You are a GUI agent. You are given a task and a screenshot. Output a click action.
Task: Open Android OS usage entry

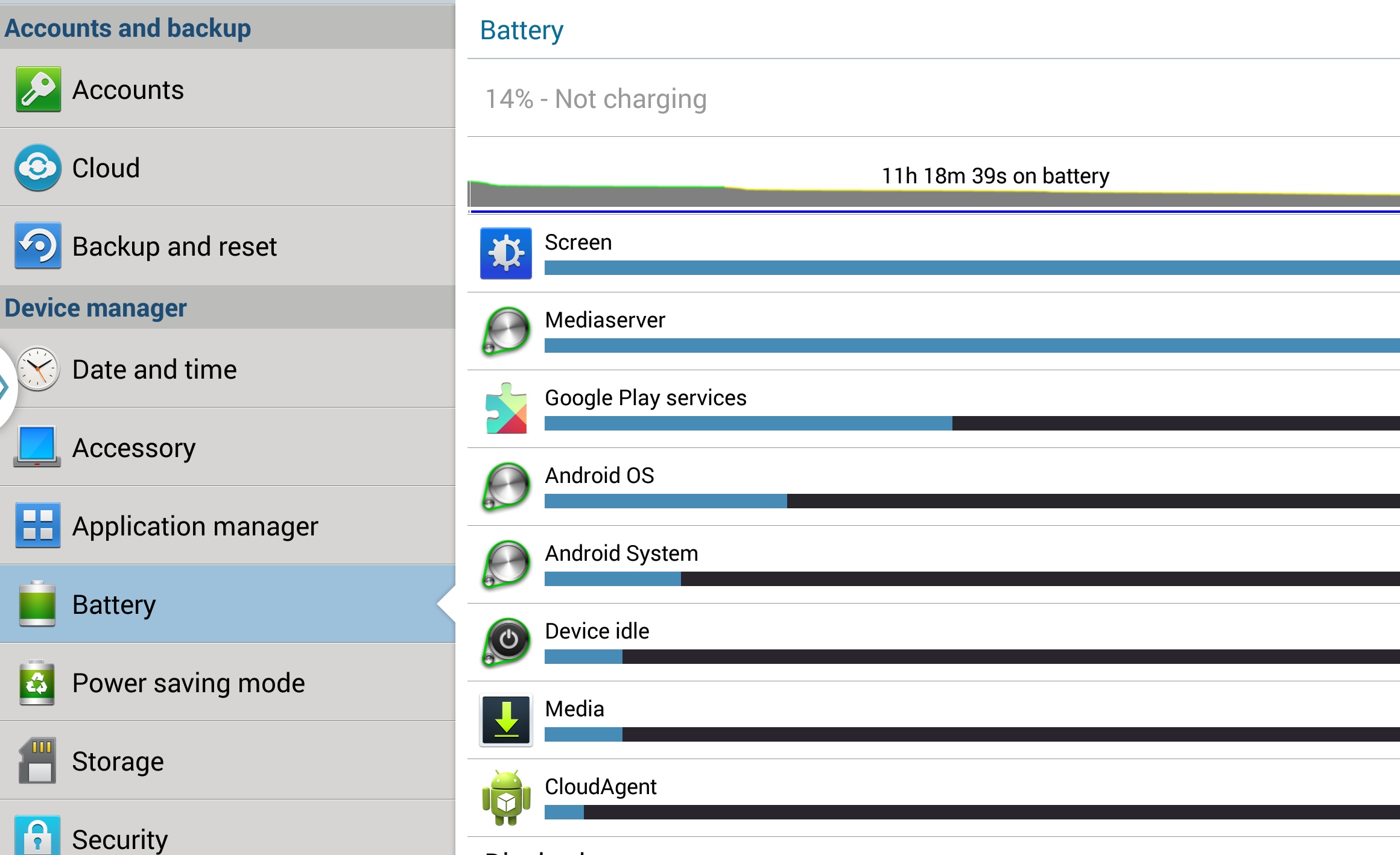tap(934, 487)
